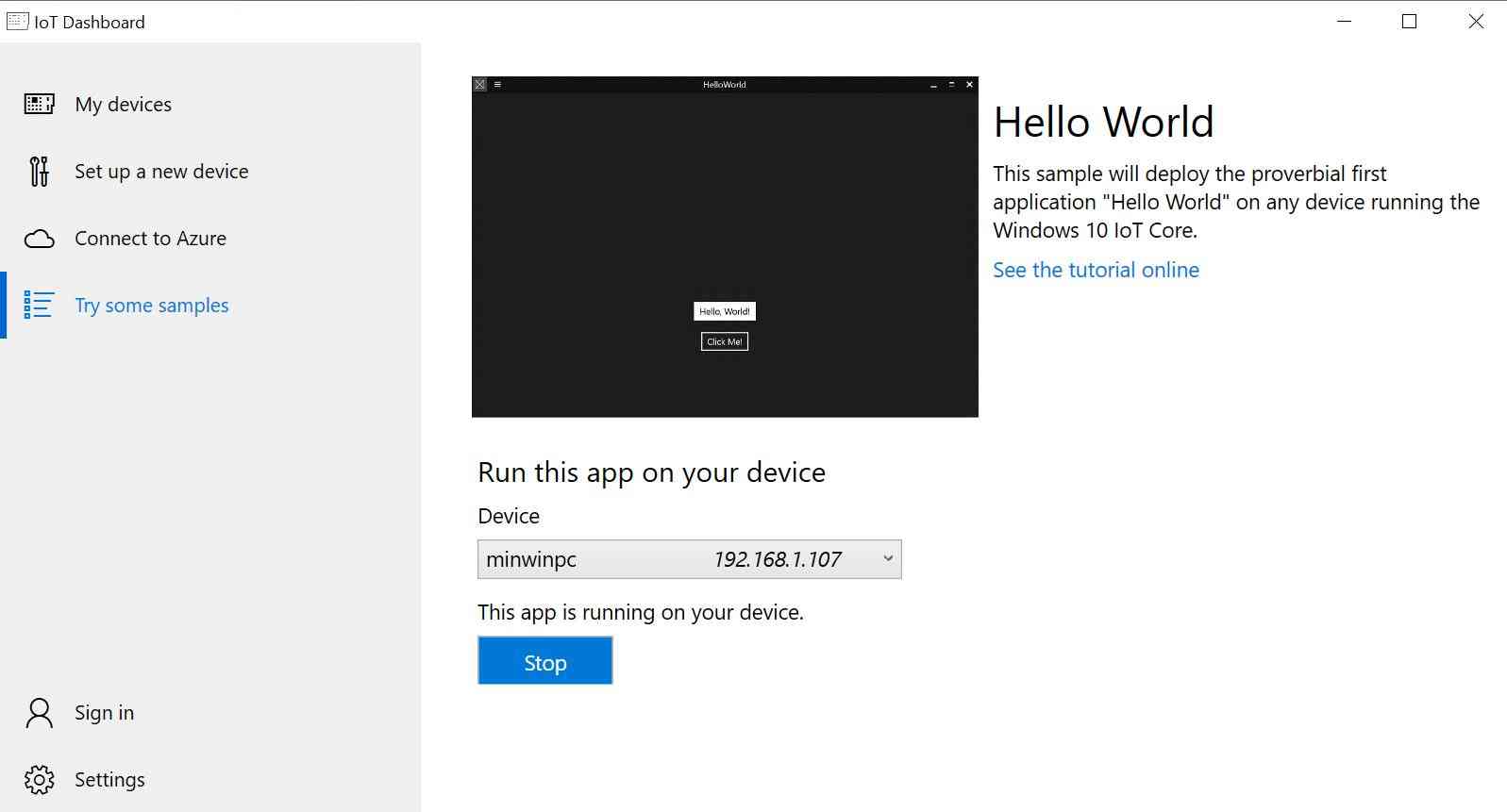Click the sample description paragraph
Screen dimensions: 1507x812
[1236, 202]
